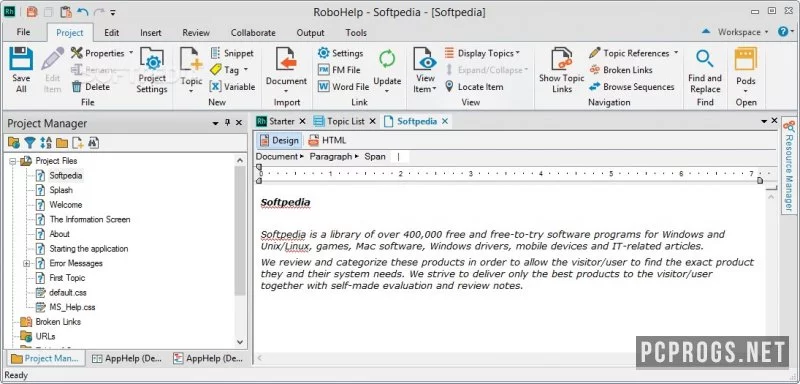Open Browse Sequences
This screenshot has height=384, width=800.
632,87
